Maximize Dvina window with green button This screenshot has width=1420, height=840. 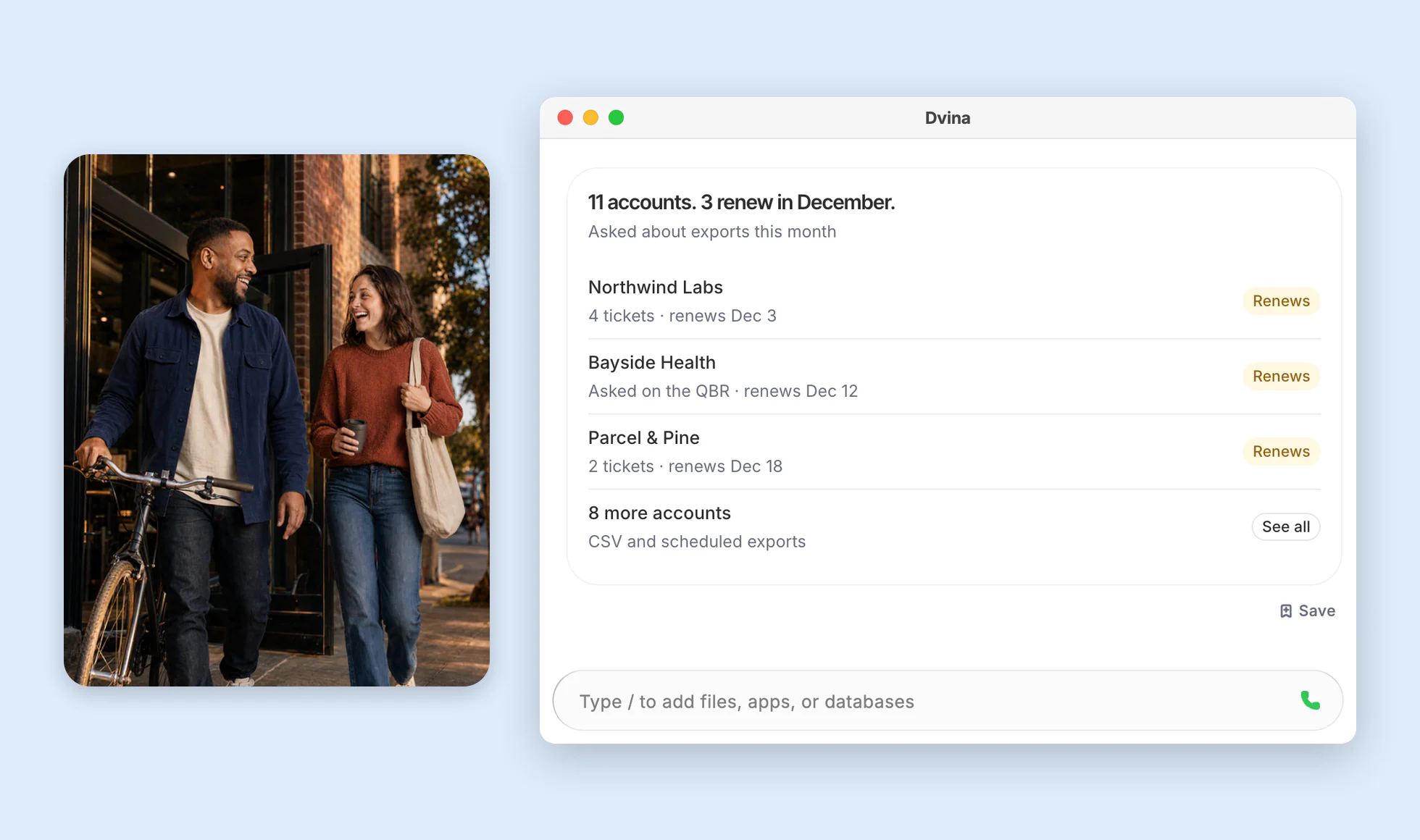(x=616, y=117)
